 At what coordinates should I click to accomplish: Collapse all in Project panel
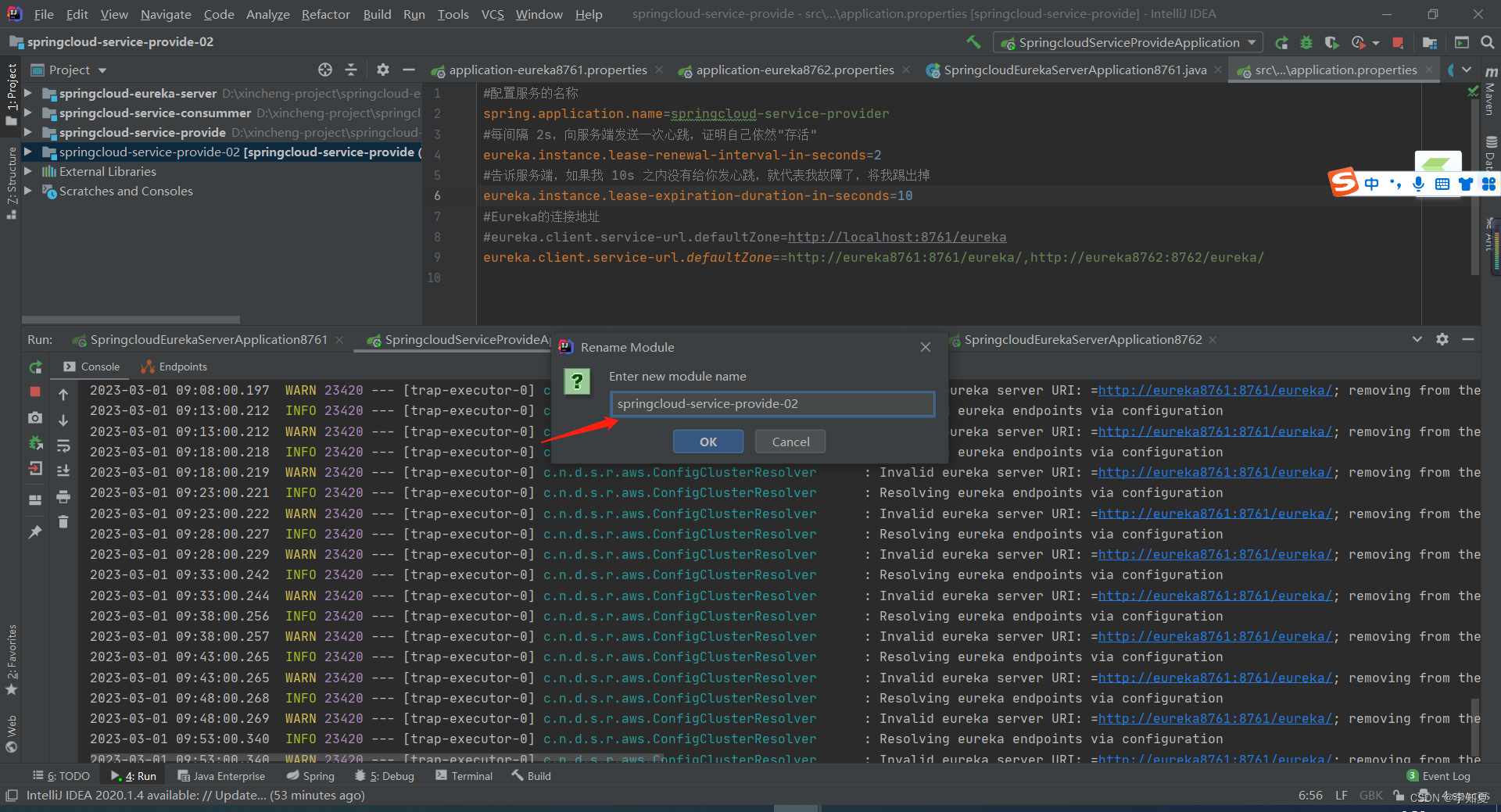click(x=351, y=70)
